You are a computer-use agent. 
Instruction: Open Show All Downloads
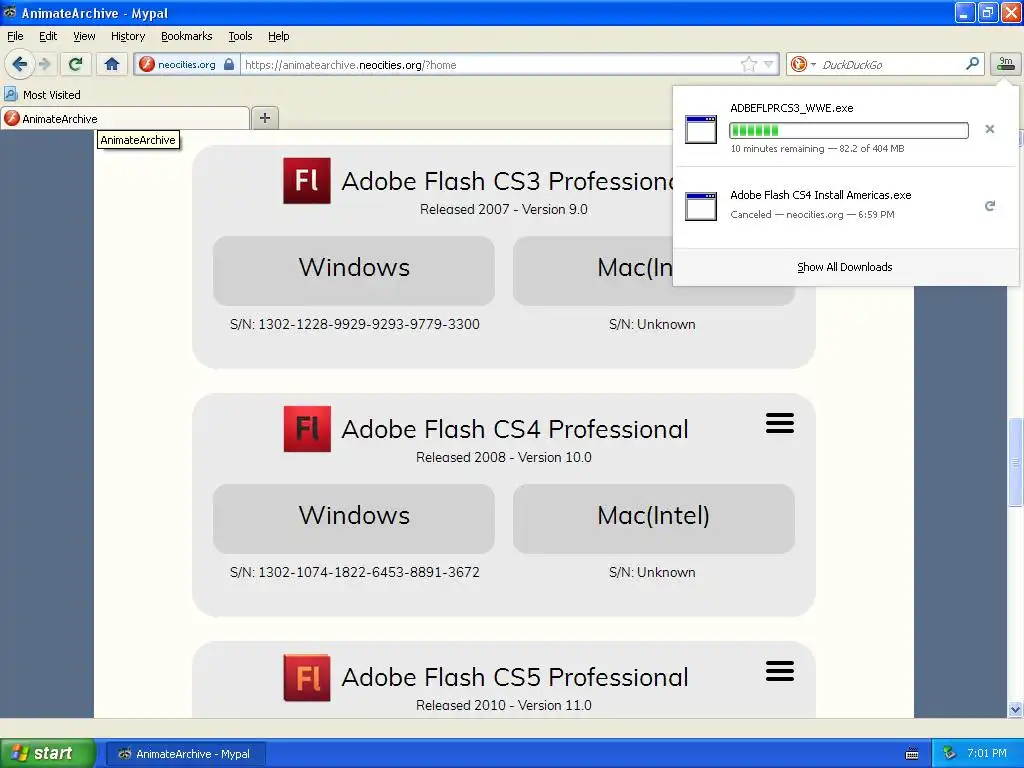click(844, 267)
